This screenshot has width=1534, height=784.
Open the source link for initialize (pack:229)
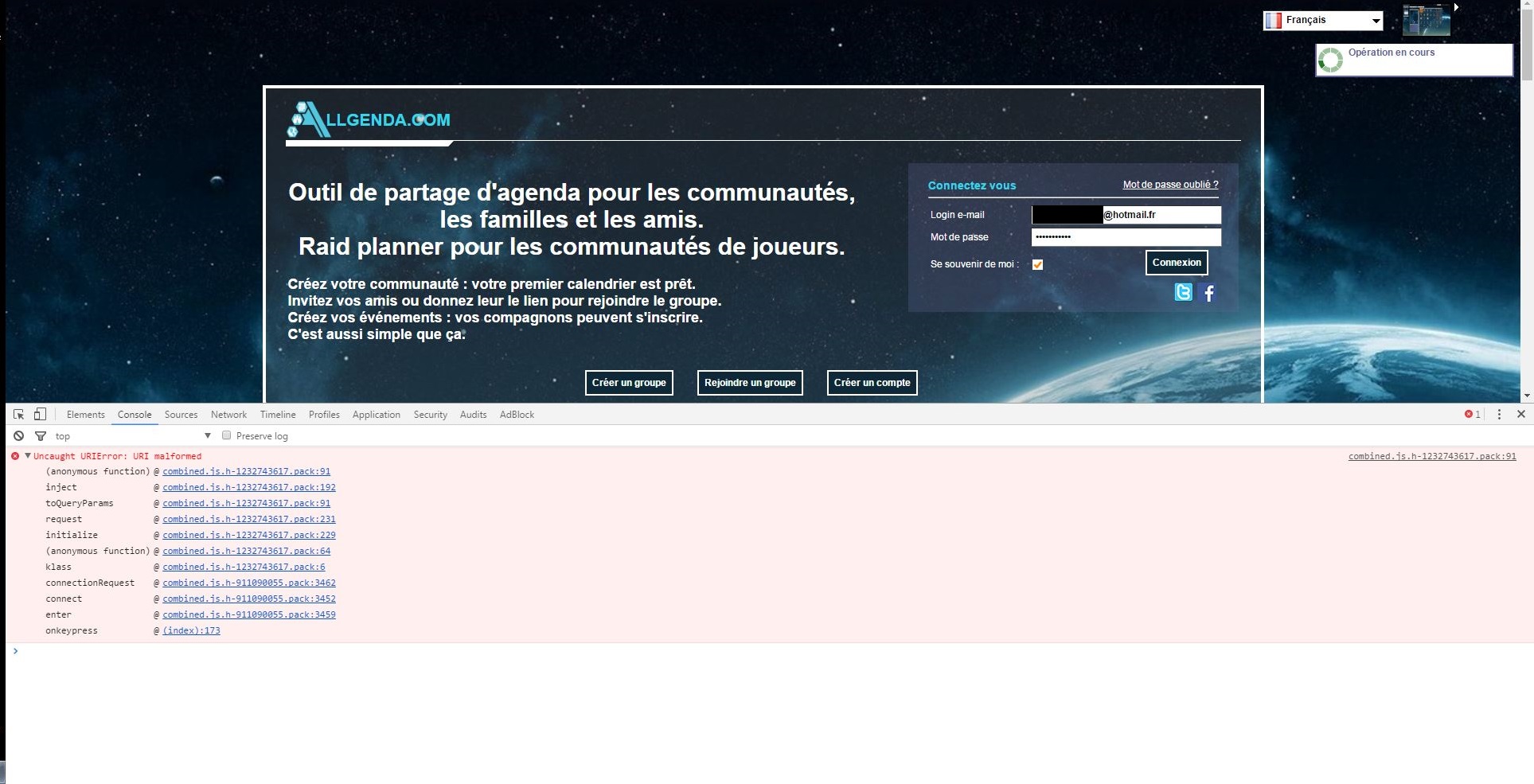[249, 535]
